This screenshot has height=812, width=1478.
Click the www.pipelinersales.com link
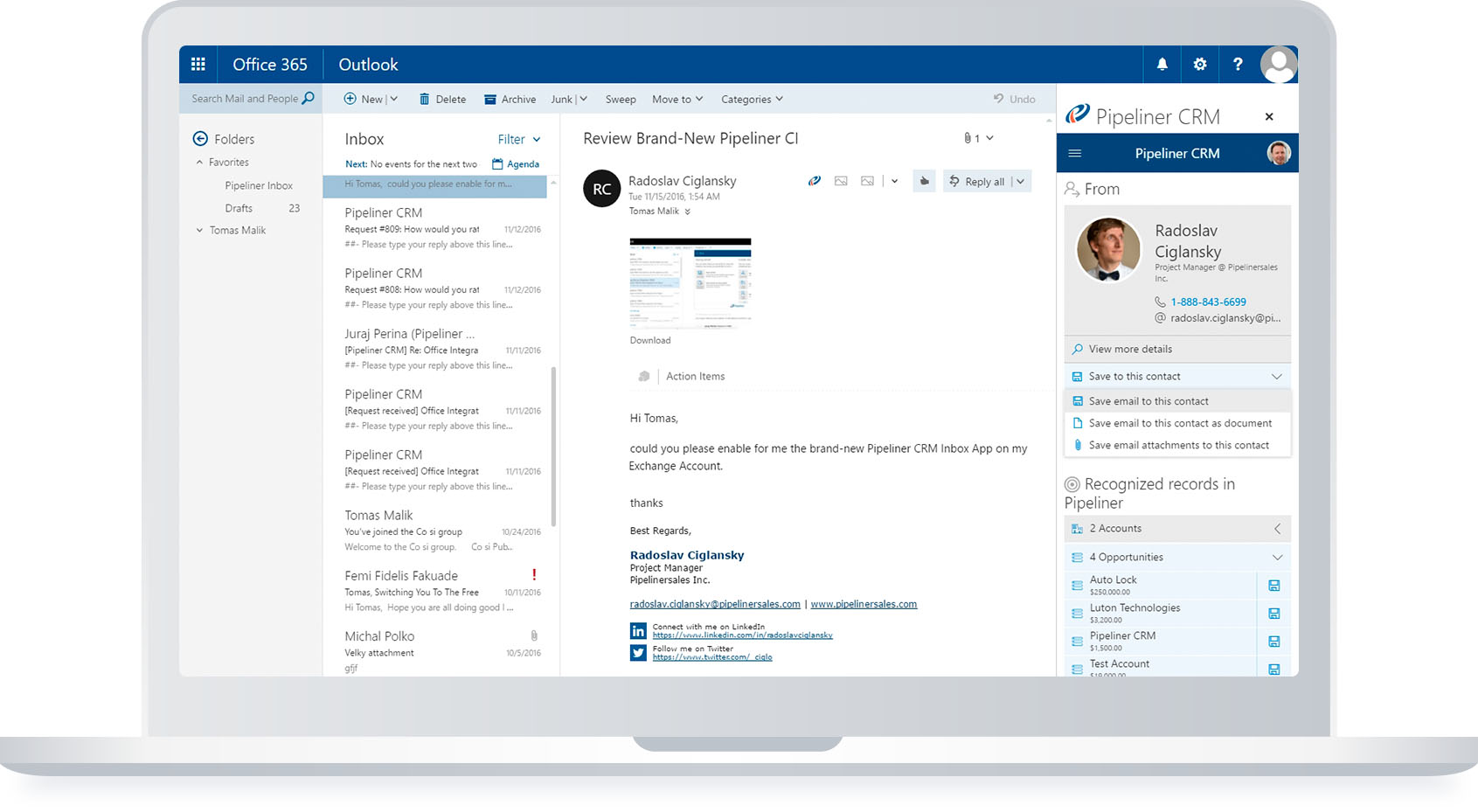pos(864,604)
